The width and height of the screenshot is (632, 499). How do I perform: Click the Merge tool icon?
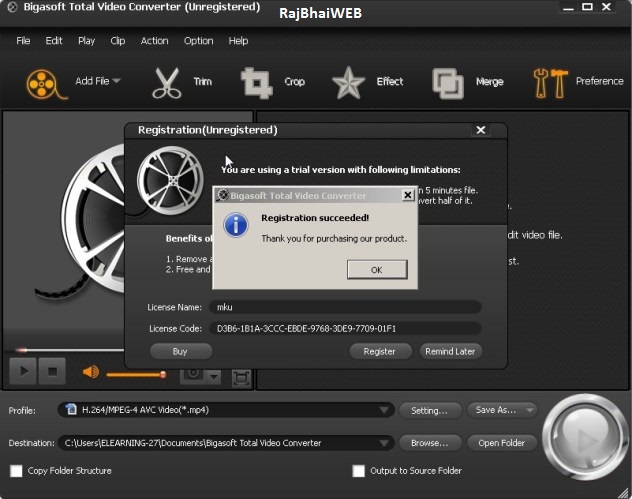[x=448, y=83]
